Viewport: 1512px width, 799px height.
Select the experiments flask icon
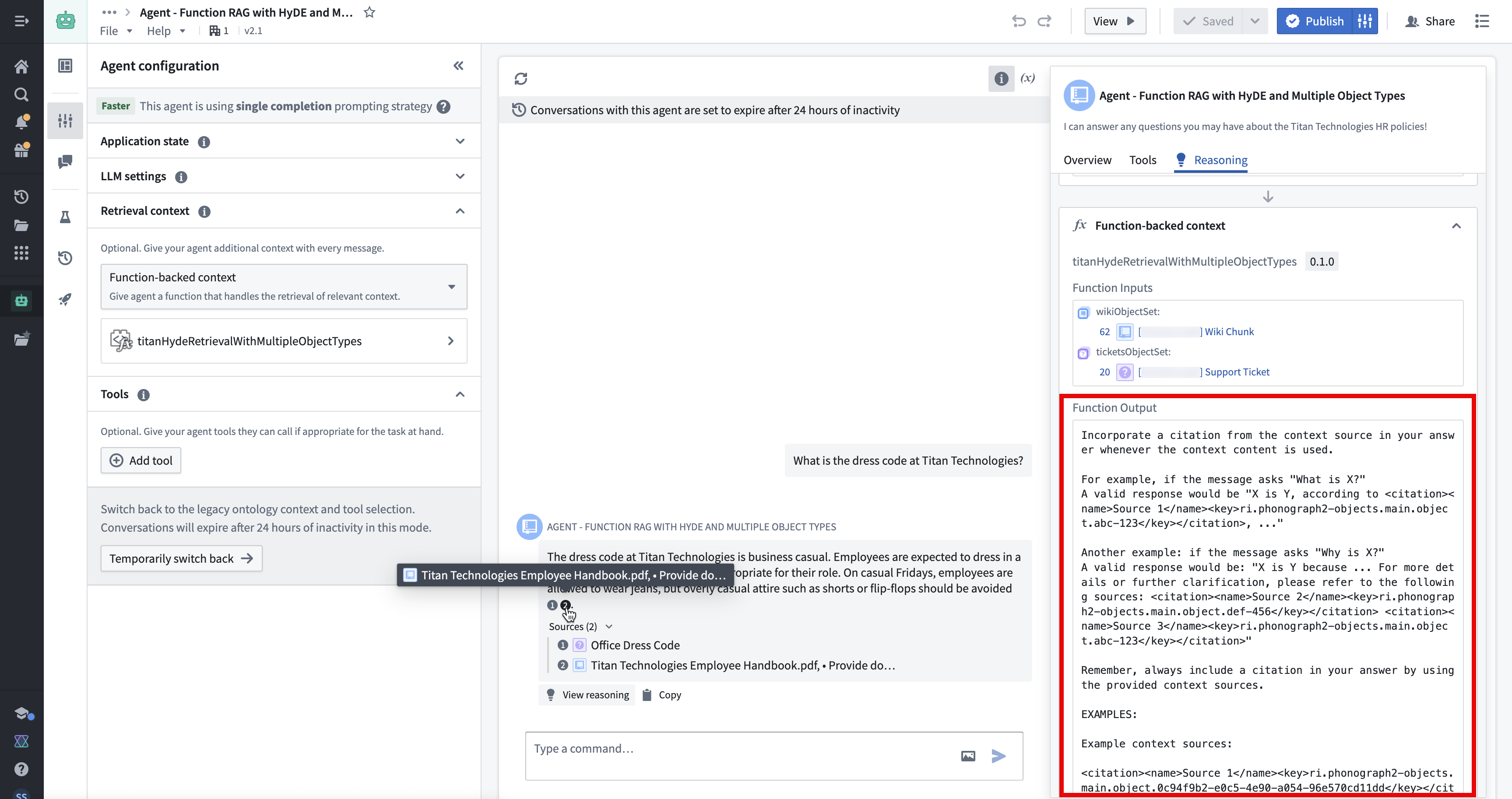pyautogui.click(x=65, y=217)
